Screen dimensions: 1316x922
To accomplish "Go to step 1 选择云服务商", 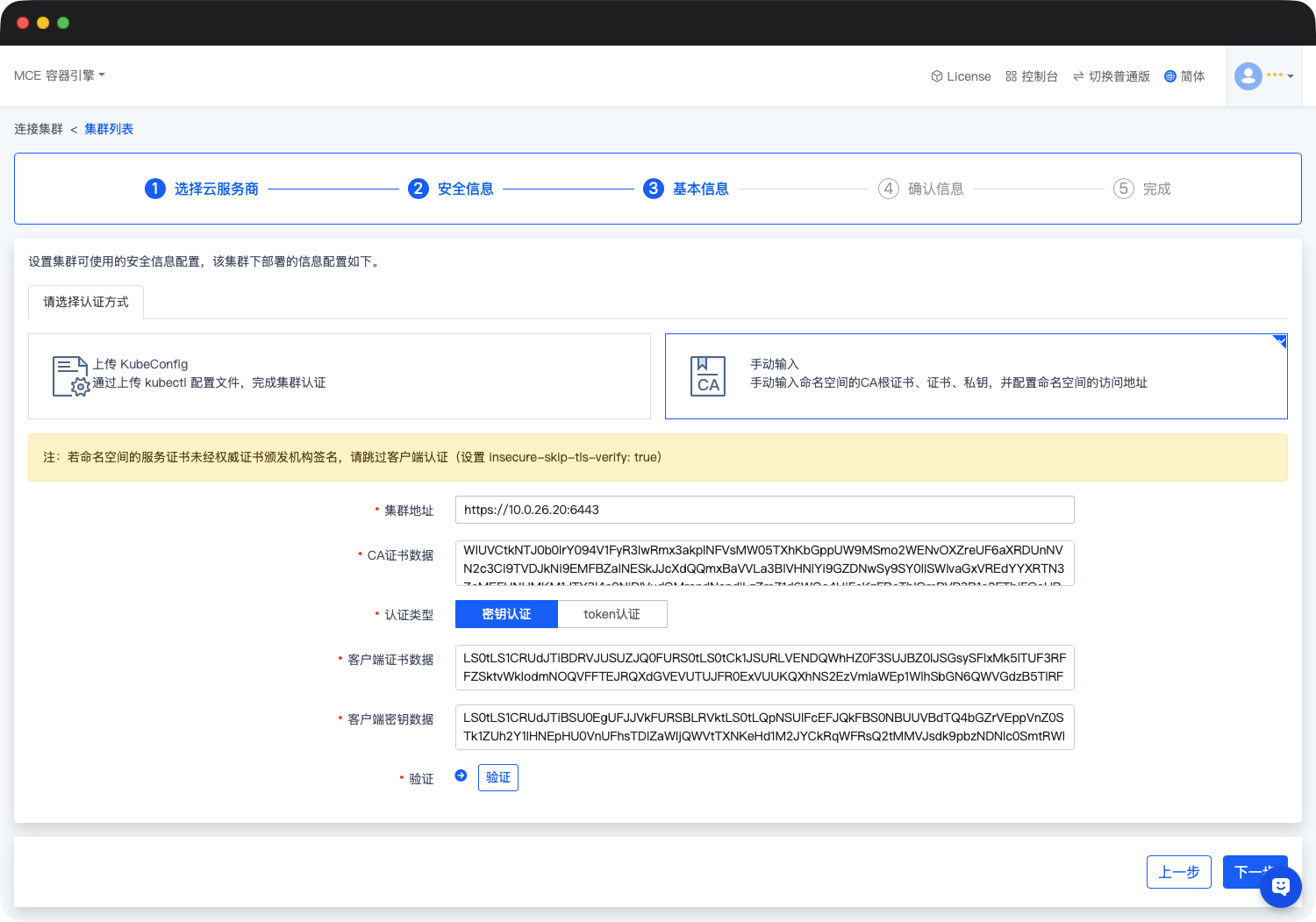I will tap(202, 189).
